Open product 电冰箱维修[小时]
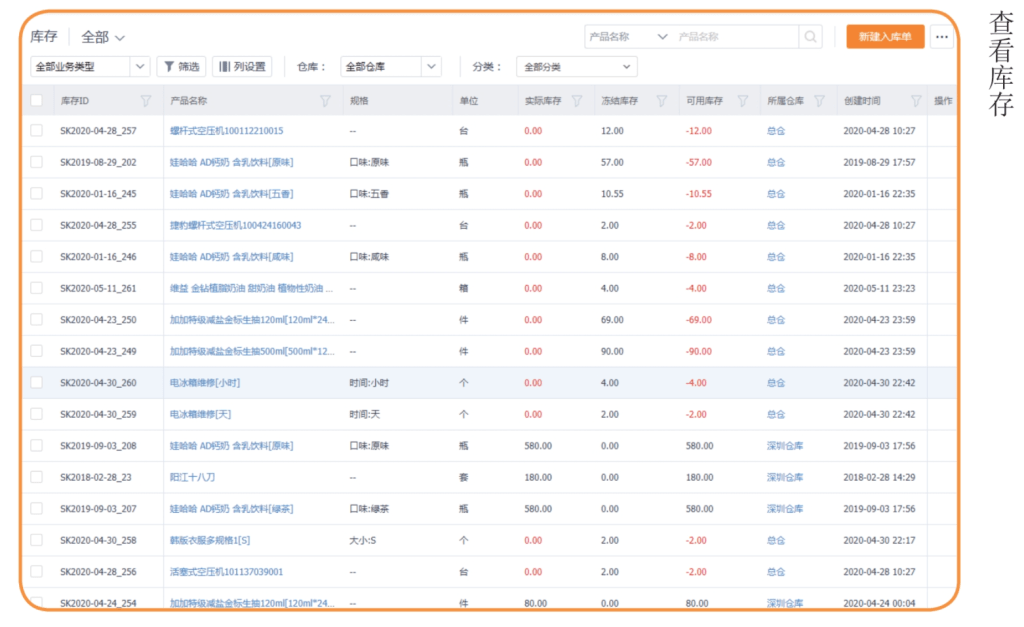This screenshot has height=627, width=1024. (204, 383)
